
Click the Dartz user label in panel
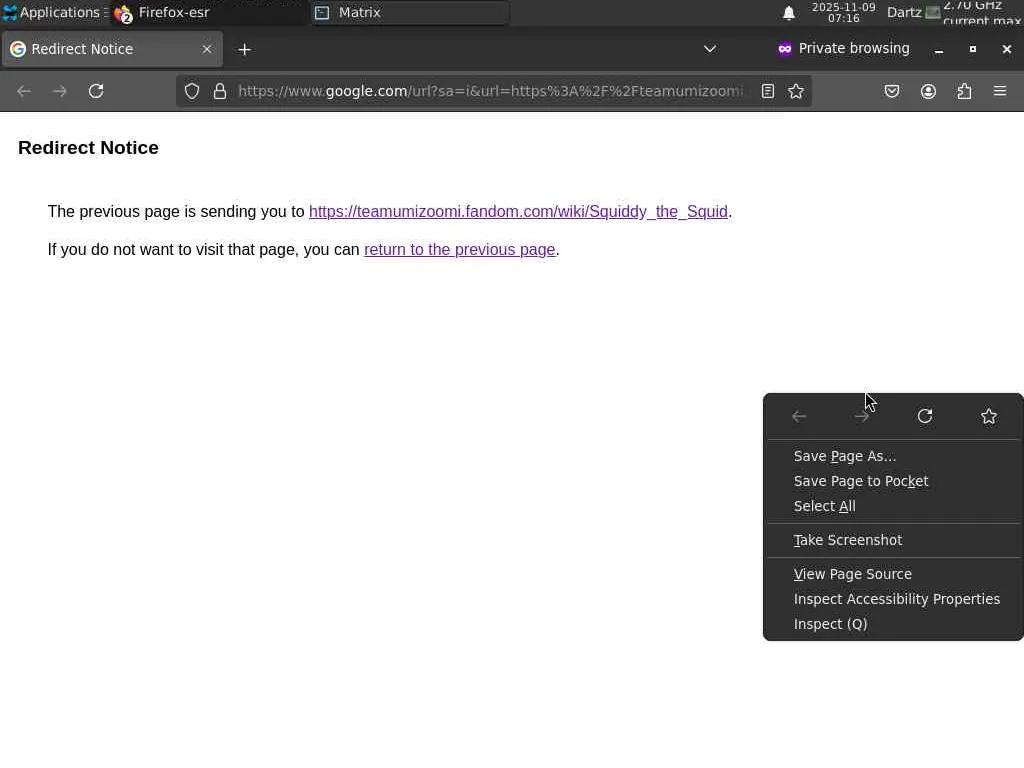click(x=904, y=12)
